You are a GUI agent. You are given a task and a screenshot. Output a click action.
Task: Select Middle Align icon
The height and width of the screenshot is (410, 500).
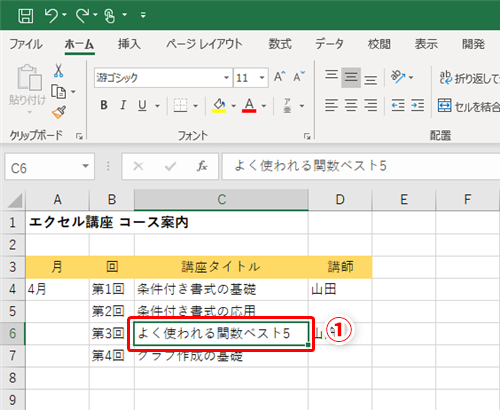point(351,77)
